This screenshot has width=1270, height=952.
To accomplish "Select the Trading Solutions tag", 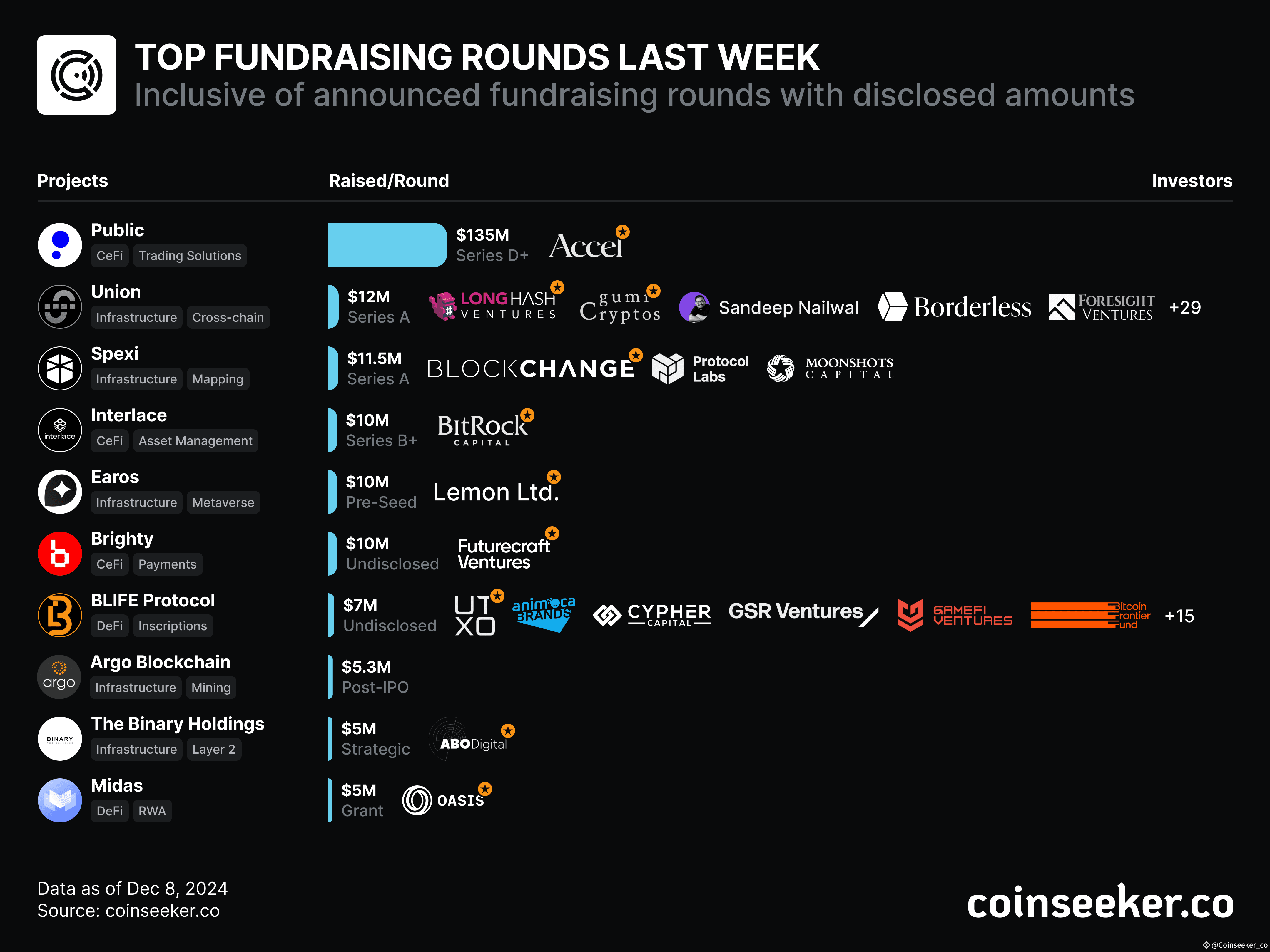I will click(x=190, y=255).
